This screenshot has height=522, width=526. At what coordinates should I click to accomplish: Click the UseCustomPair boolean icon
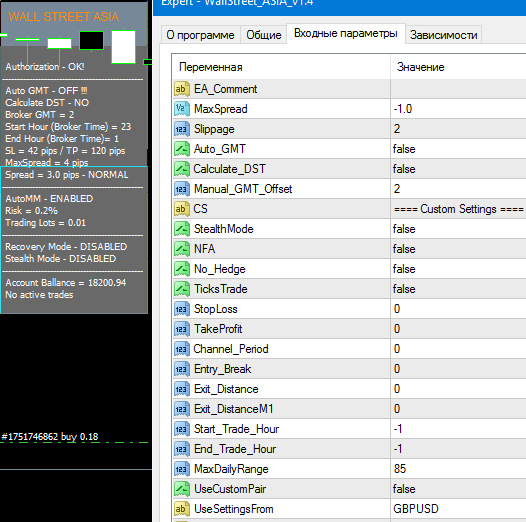click(182, 489)
